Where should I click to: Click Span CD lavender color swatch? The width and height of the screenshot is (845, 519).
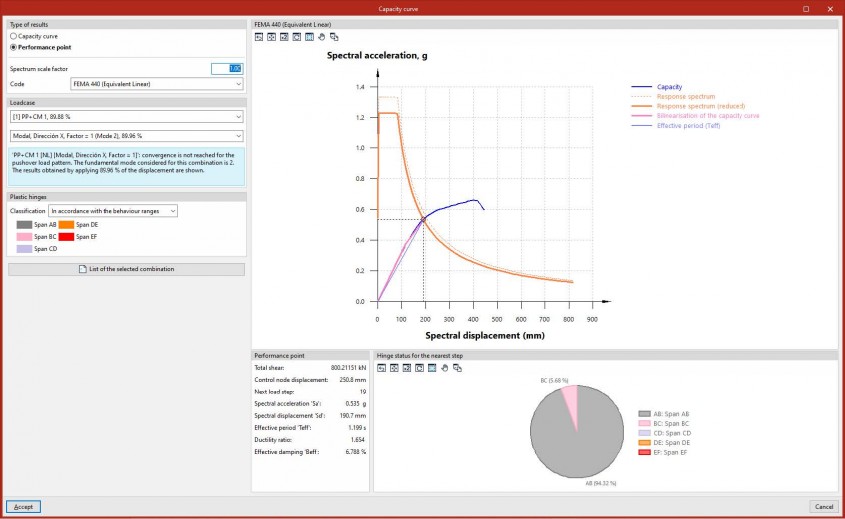point(24,249)
